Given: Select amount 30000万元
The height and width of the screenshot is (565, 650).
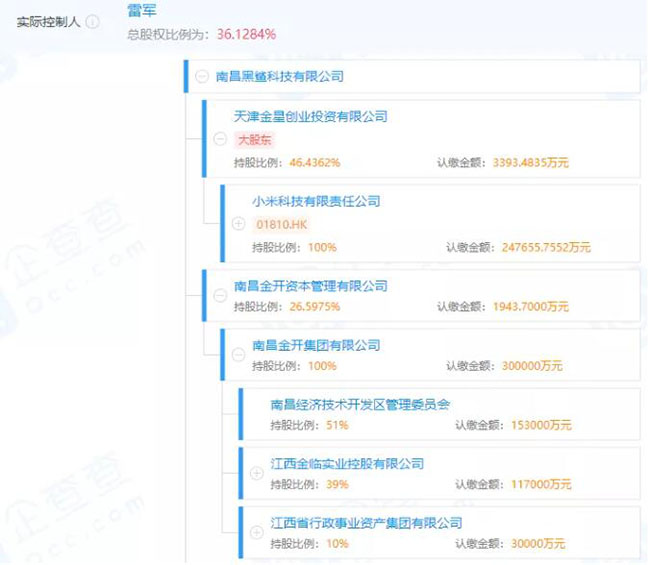Looking at the screenshot, I should point(538,544).
